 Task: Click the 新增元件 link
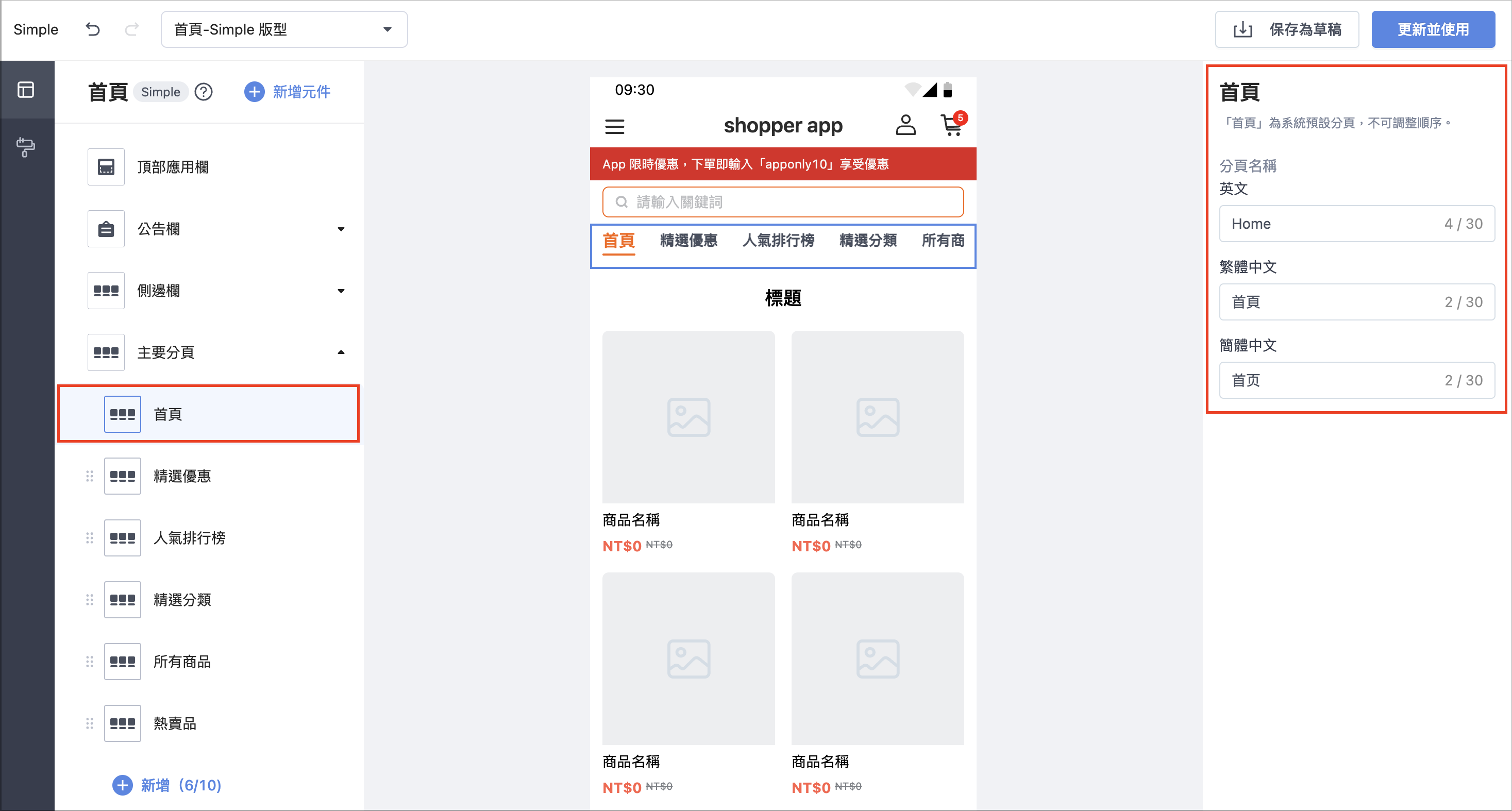(301, 92)
